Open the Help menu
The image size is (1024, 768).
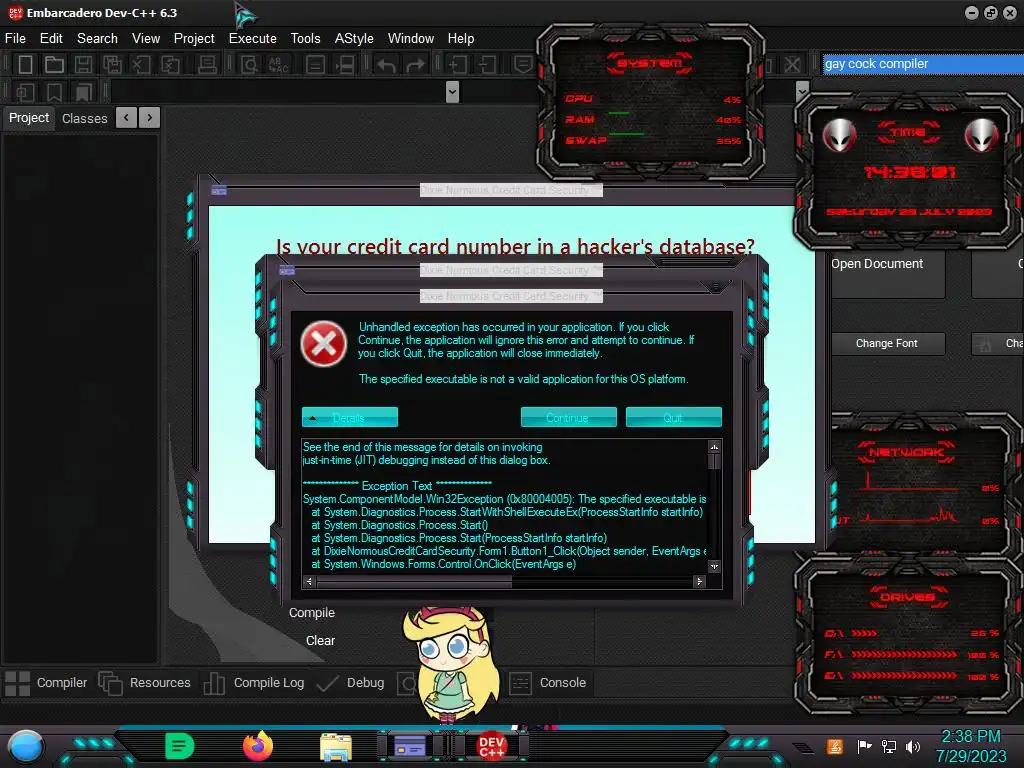coord(461,39)
